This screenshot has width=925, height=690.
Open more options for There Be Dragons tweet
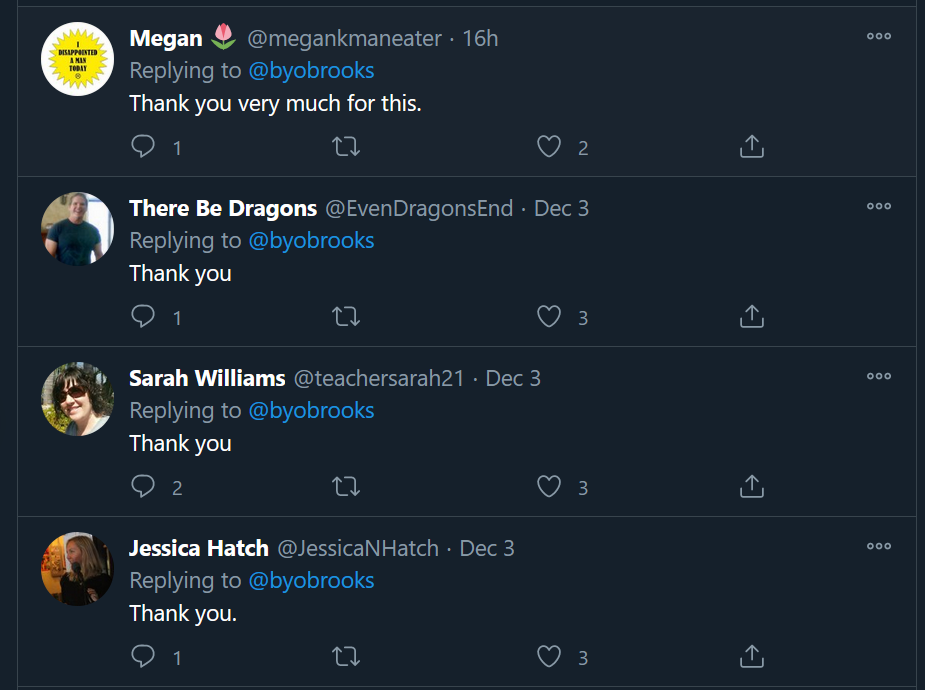coord(878,206)
